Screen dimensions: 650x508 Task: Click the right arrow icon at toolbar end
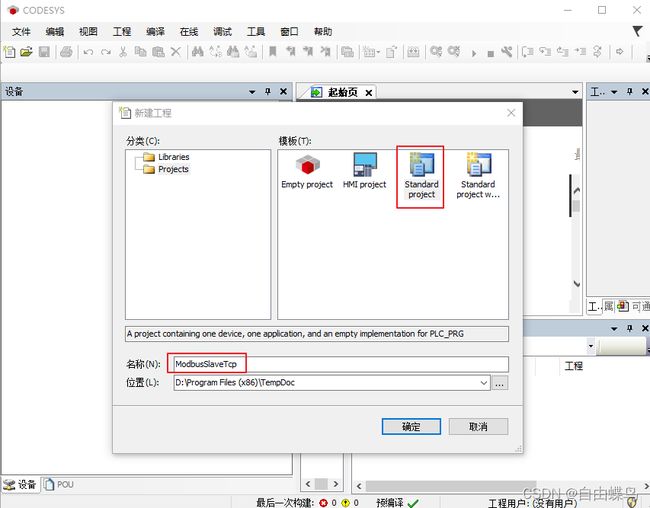click(619, 52)
